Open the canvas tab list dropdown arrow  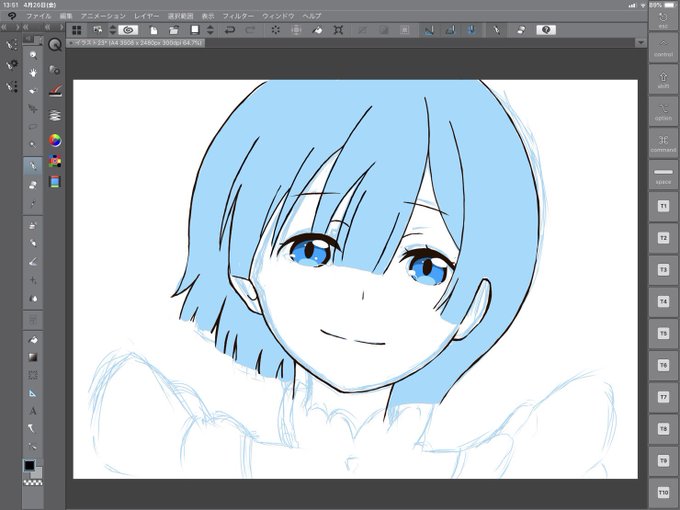[x=641, y=42]
